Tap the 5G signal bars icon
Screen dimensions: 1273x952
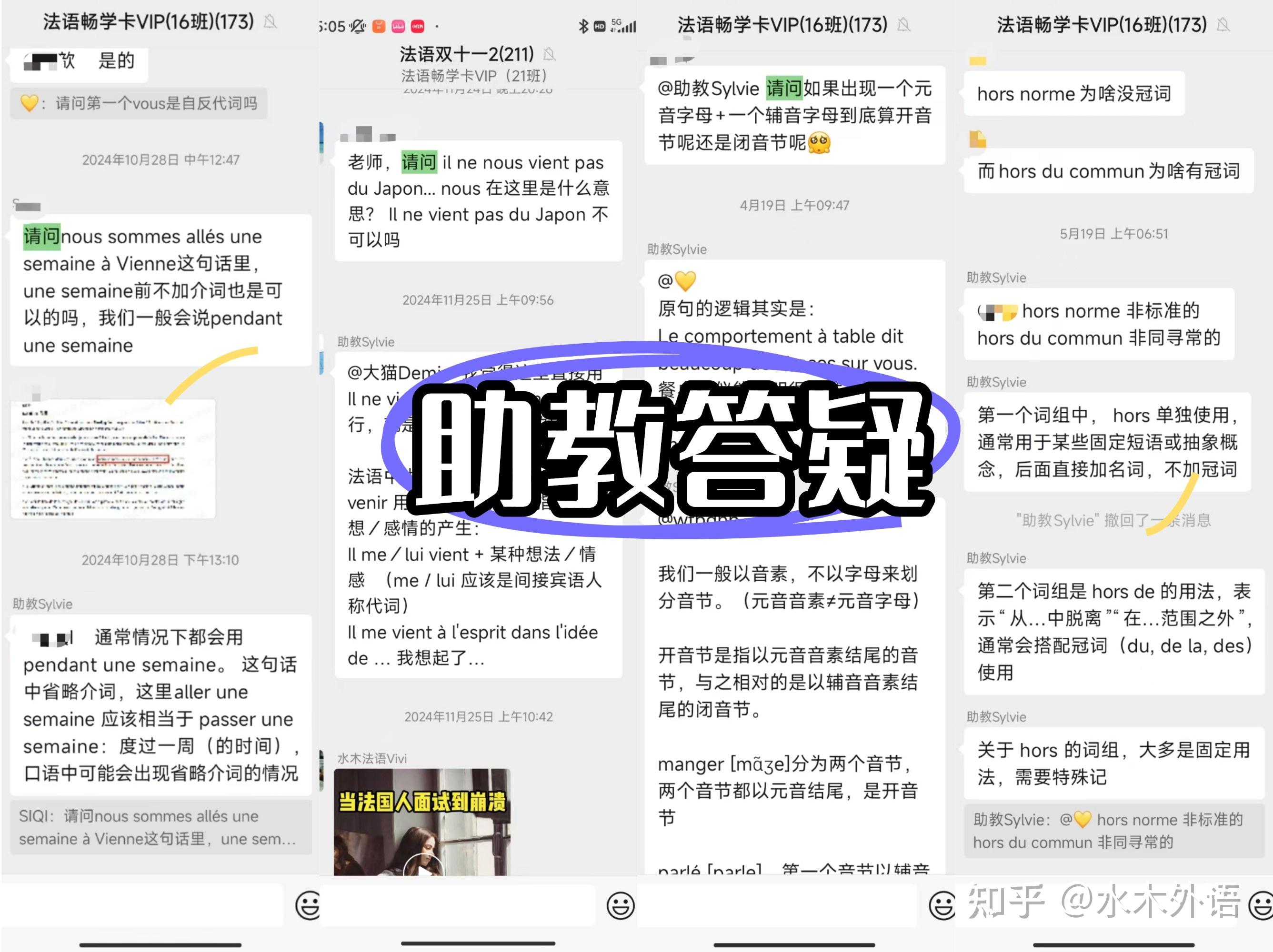[x=624, y=26]
